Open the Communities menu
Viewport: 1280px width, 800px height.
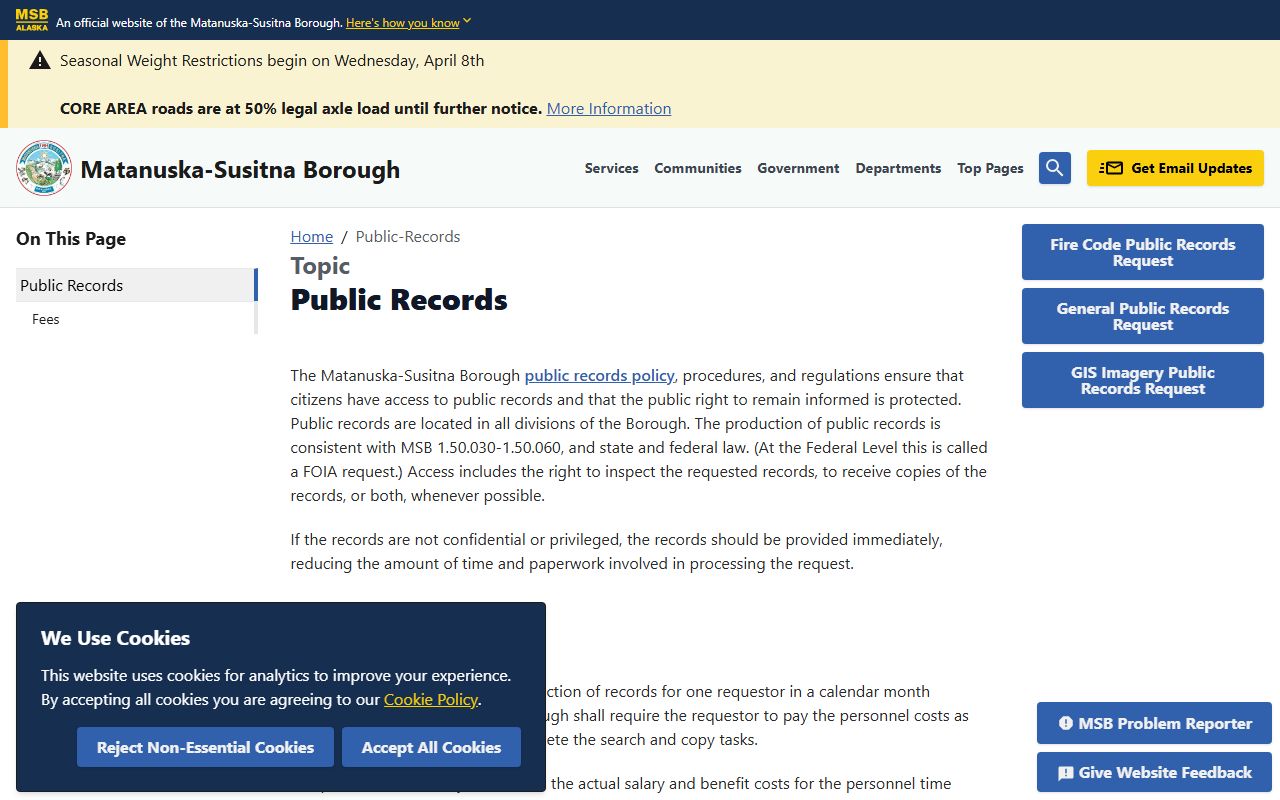coord(697,168)
